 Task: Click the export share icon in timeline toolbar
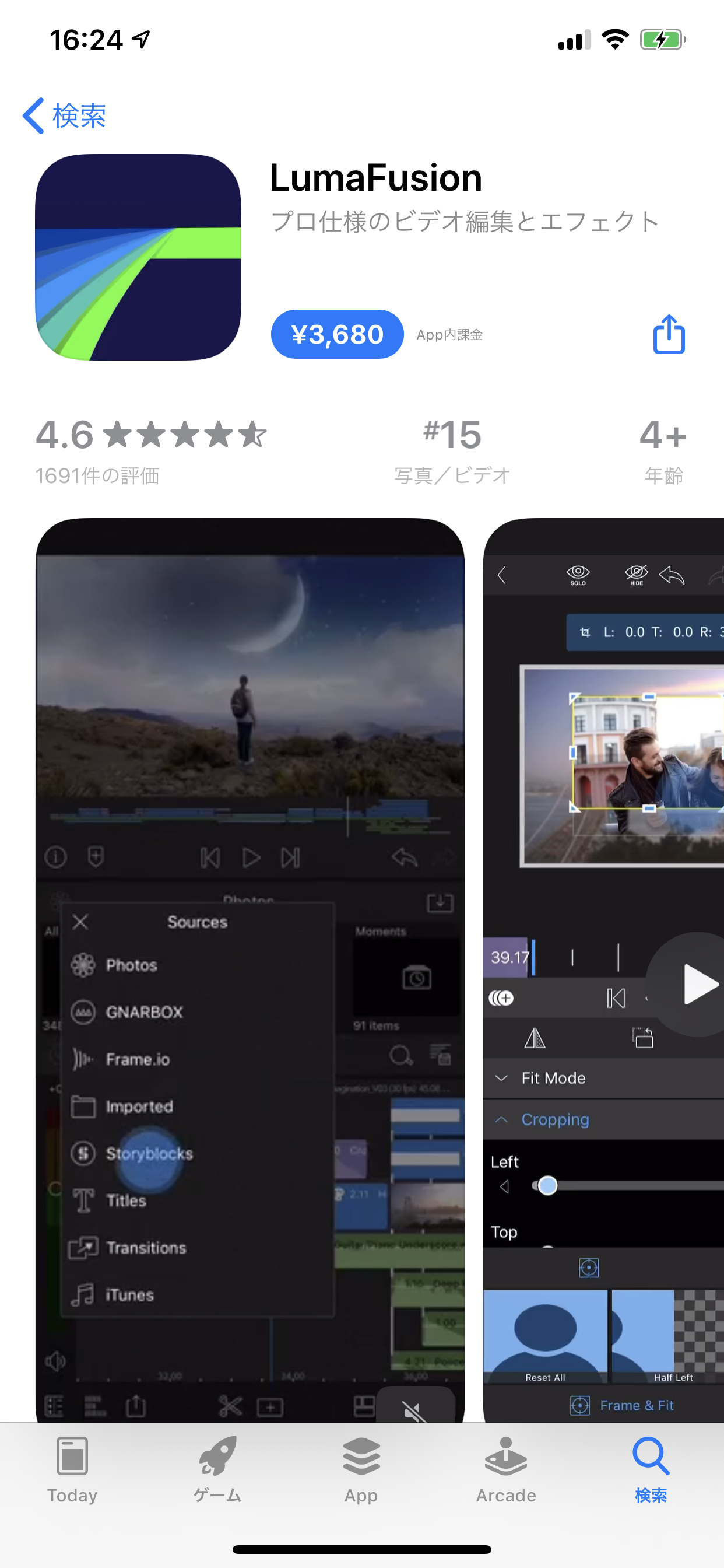click(136, 1405)
